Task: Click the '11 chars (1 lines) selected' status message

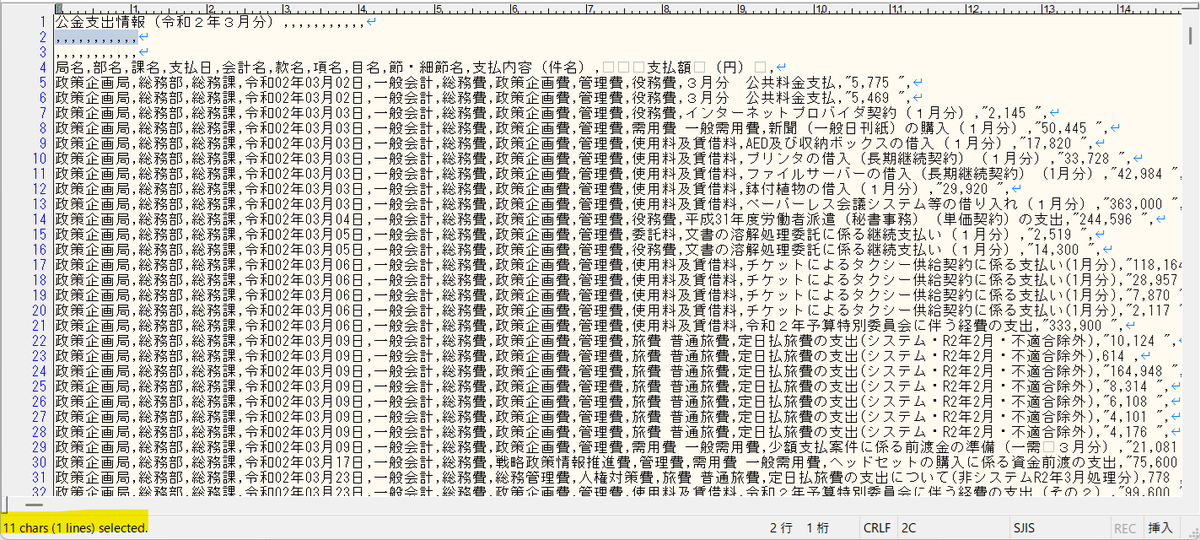Action: coord(75,527)
